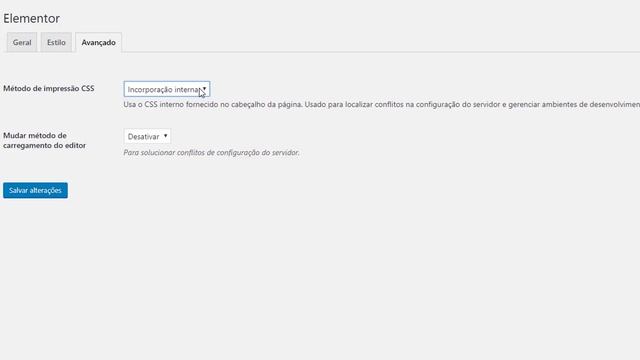
Task: Click the 'Usa o CSS interno fornecido' description
Action: click(x=382, y=104)
